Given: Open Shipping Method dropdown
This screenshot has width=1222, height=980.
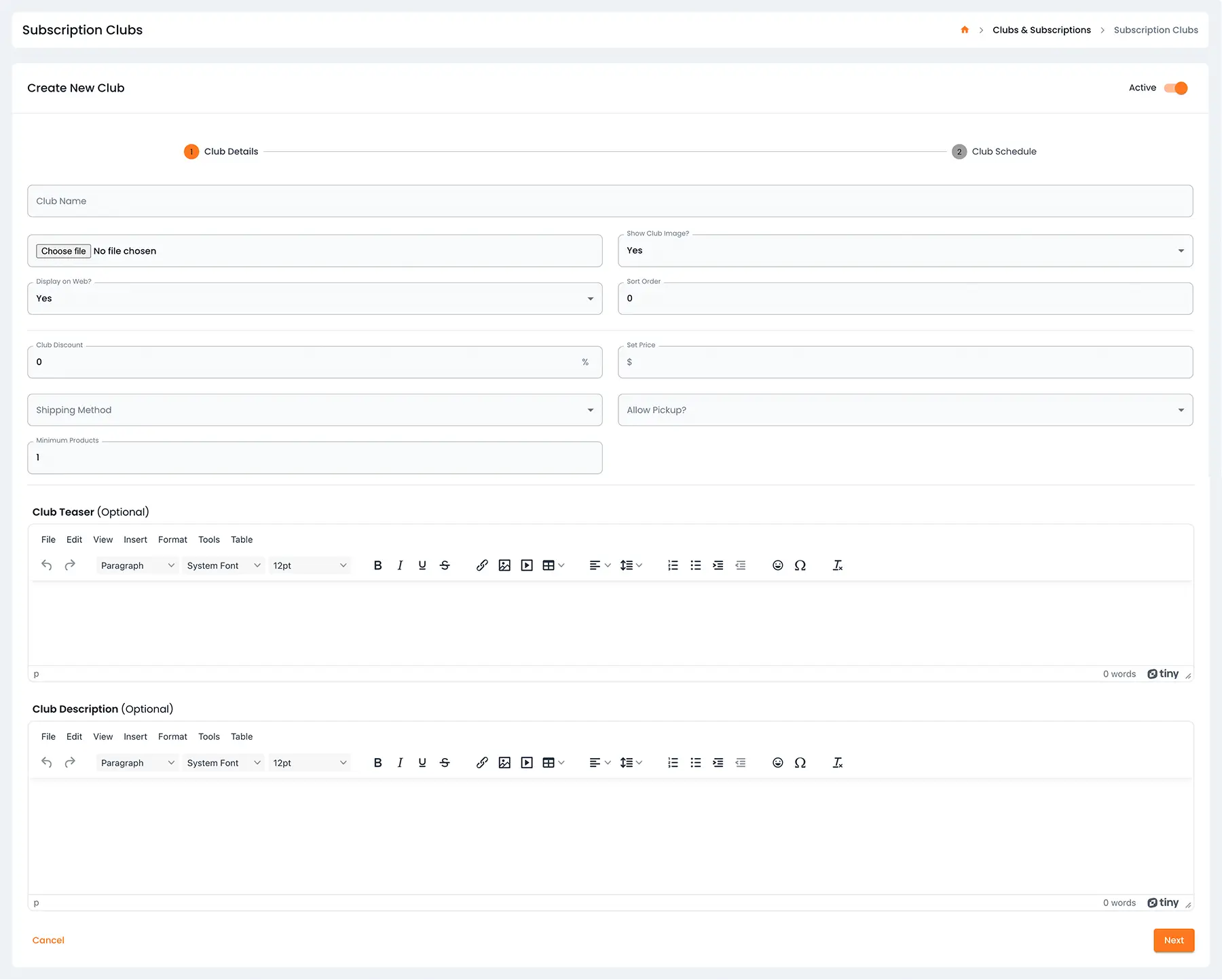Looking at the screenshot, I should pos(315,410).
